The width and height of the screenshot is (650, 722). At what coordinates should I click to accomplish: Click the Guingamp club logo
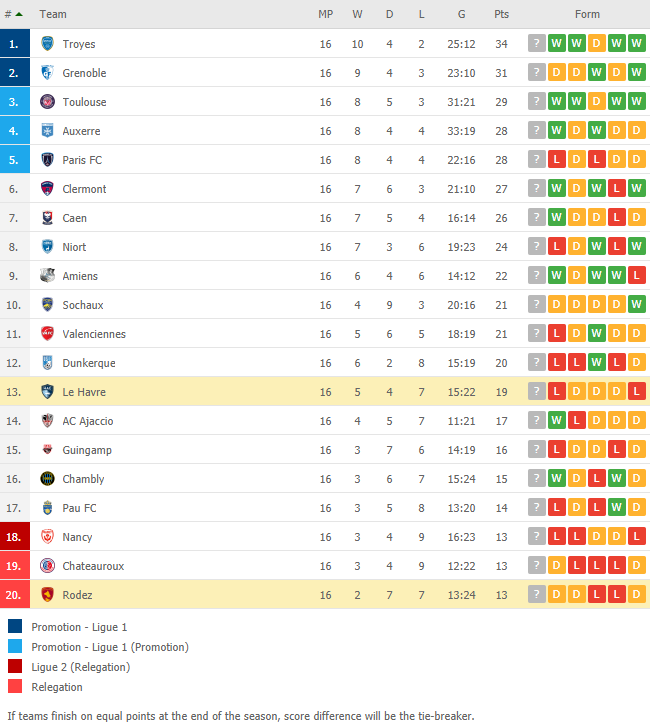(x=47, y=449)
